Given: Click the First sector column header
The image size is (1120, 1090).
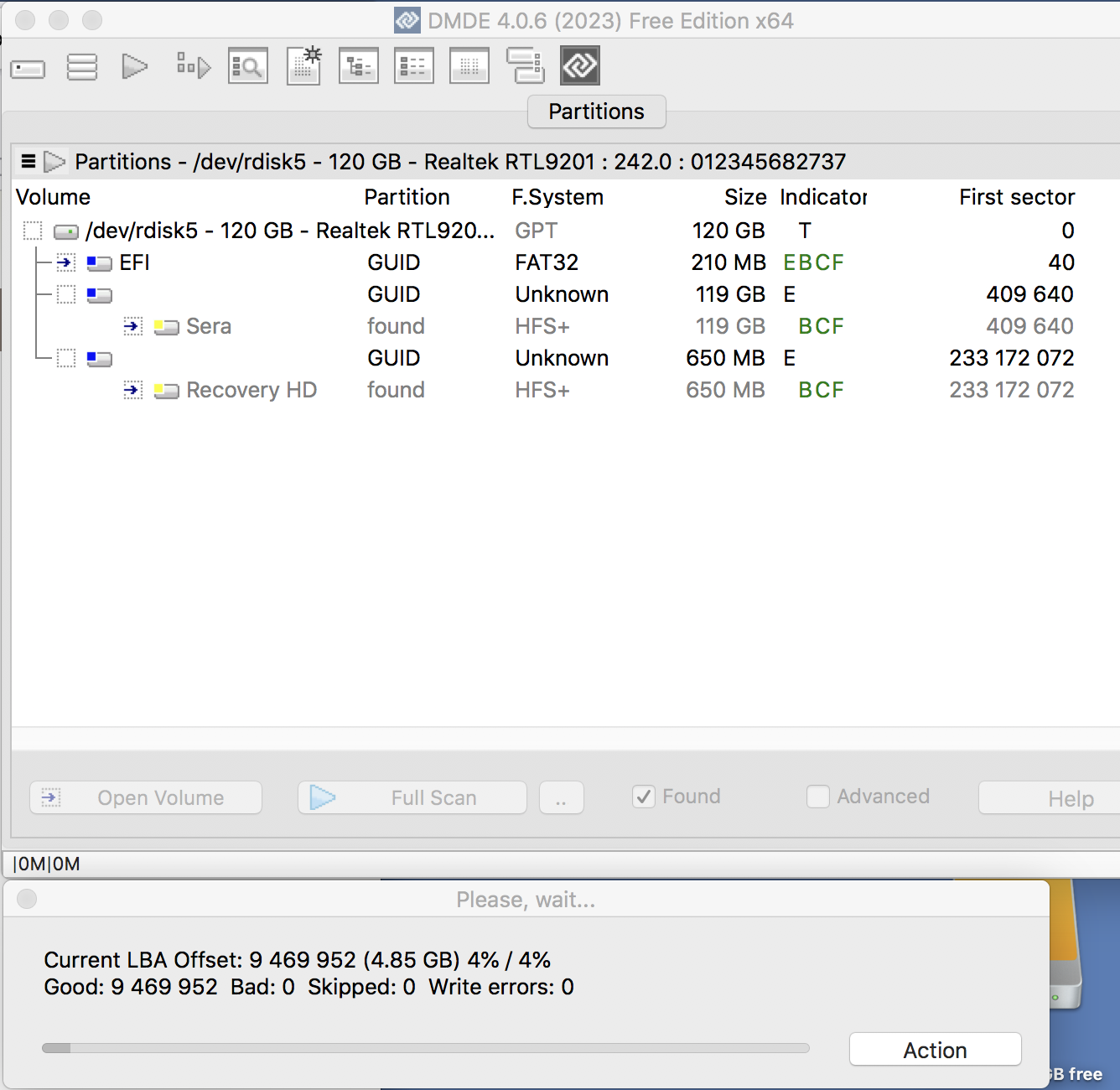Looking at the screenshot, I should coord(1016,197).
